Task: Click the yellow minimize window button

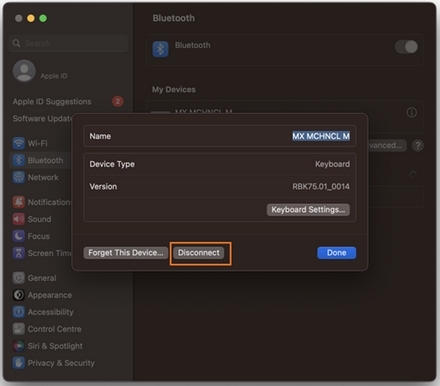Action: click(x=31, y=18)
